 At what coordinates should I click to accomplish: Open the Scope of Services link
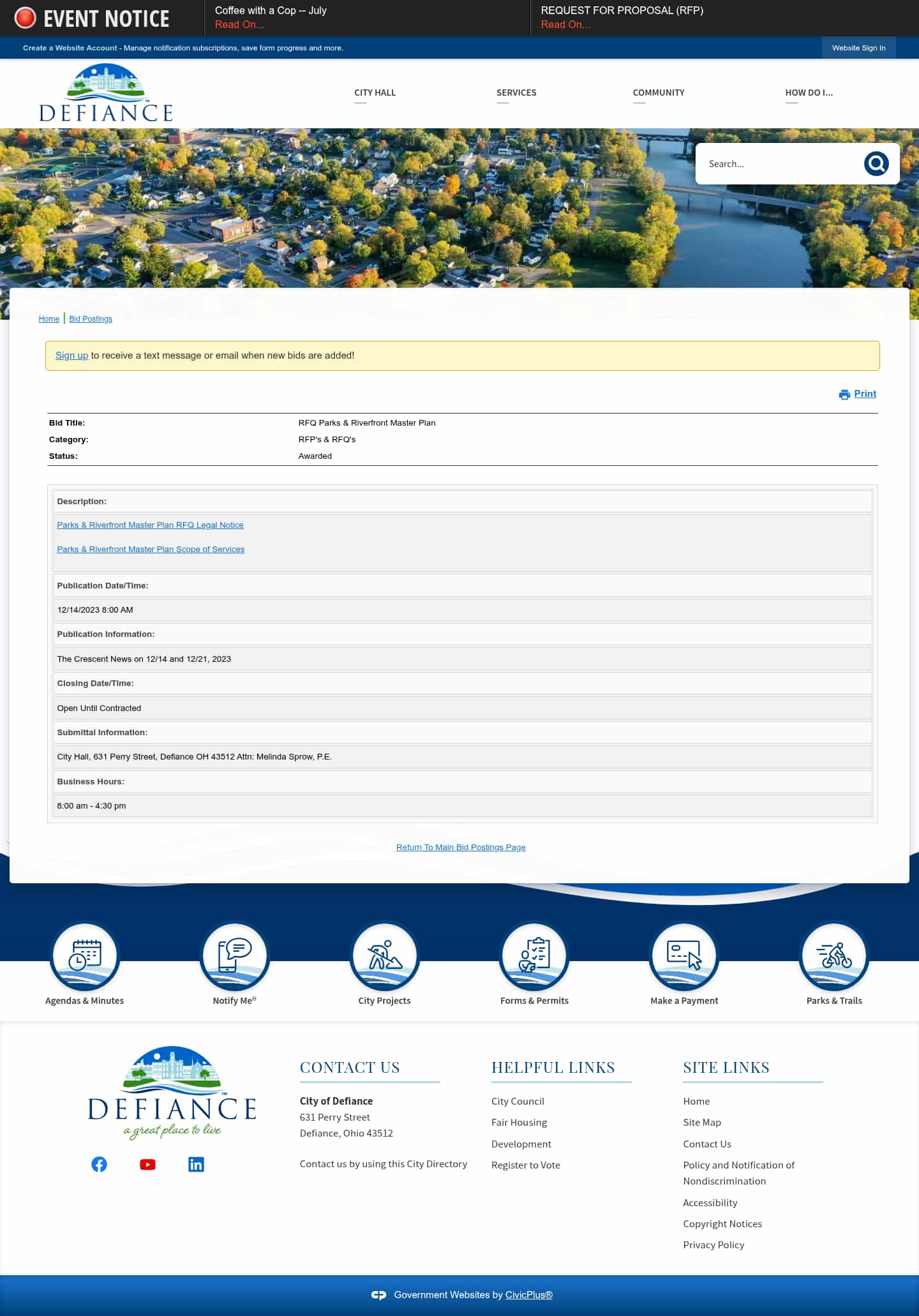pyautogui.click(x=151, y=550)
